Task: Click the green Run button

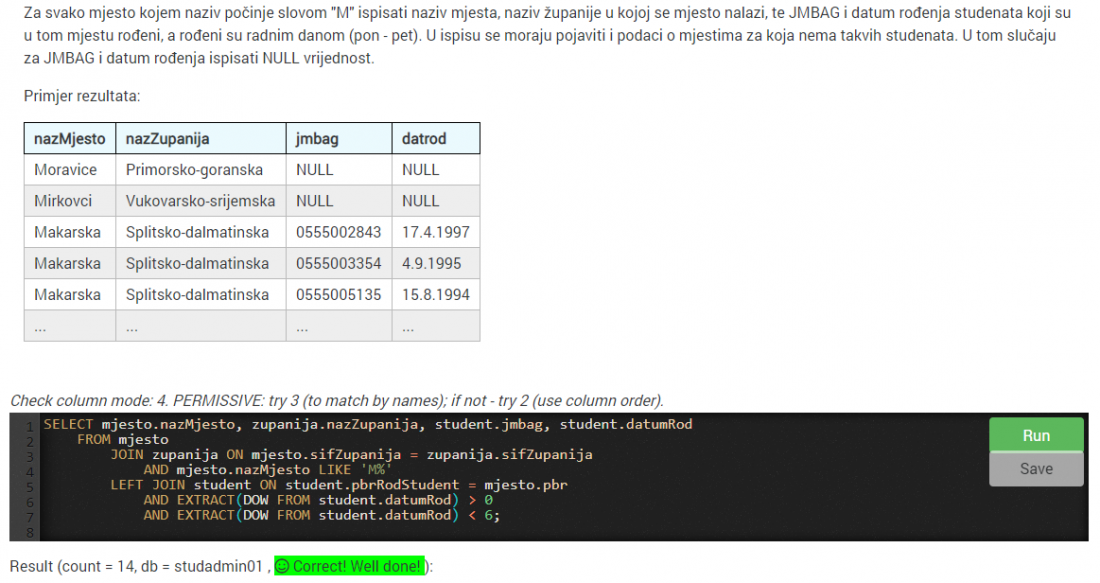Action: tap(1036, 435)
